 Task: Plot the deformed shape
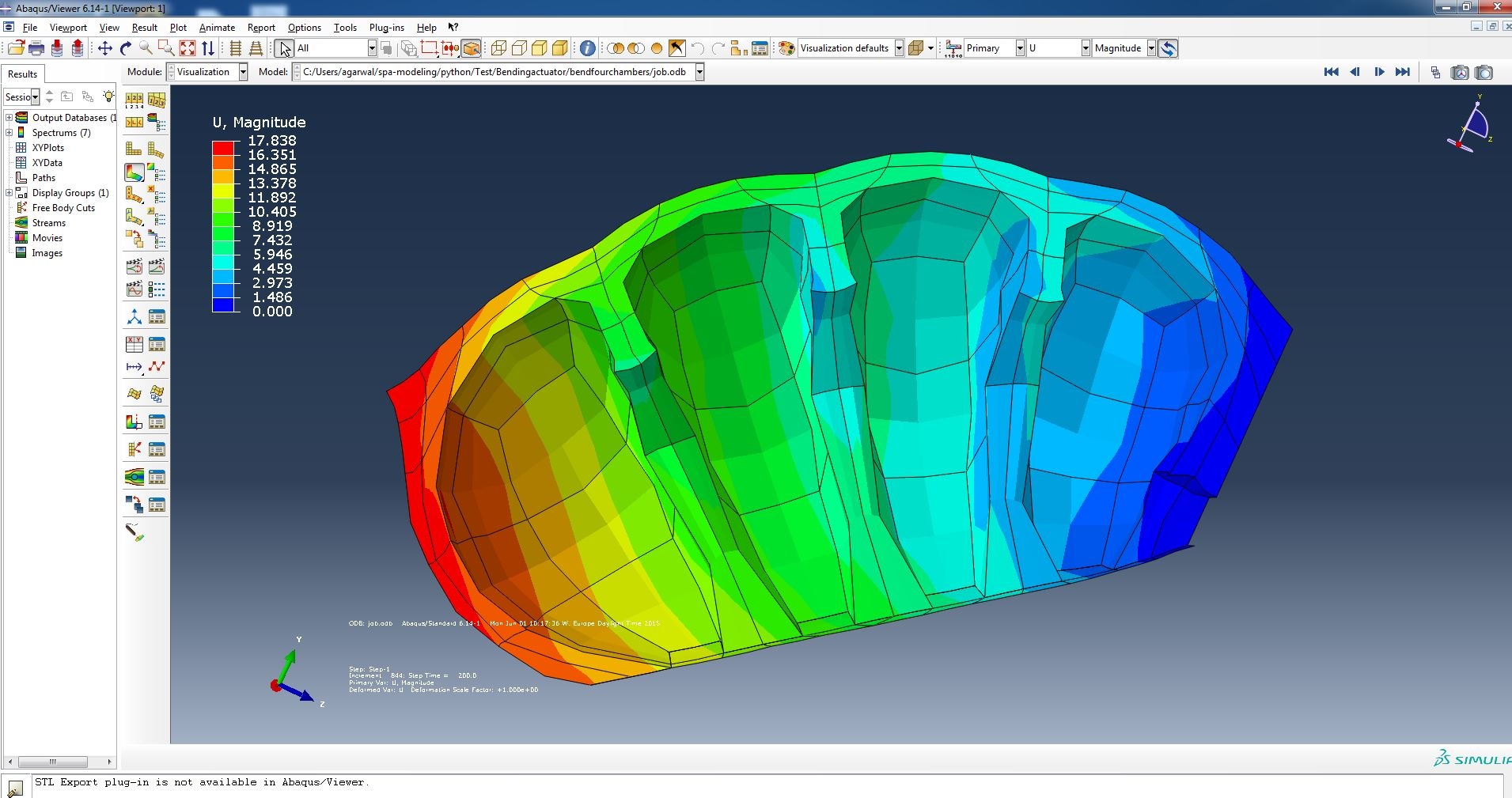pyautogui.click(x=156, y=149)
